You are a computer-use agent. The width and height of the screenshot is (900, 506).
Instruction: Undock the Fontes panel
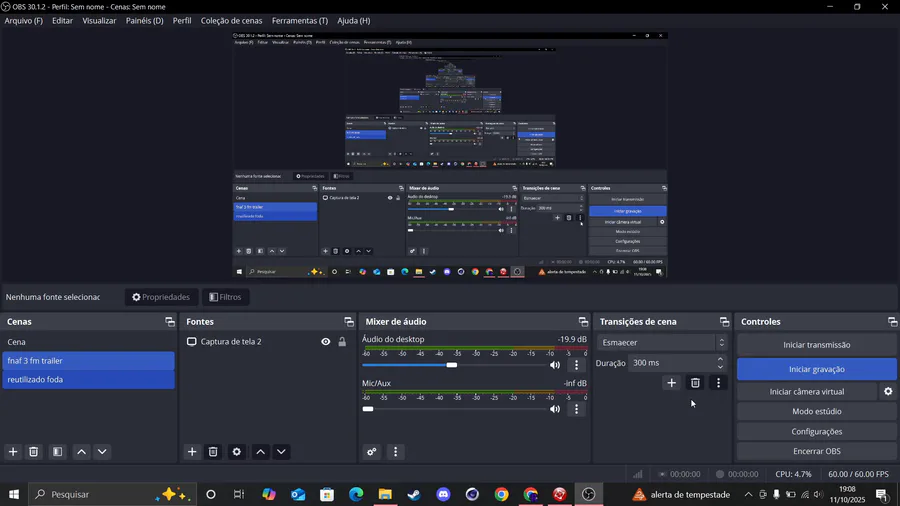[x=349, y=322]
